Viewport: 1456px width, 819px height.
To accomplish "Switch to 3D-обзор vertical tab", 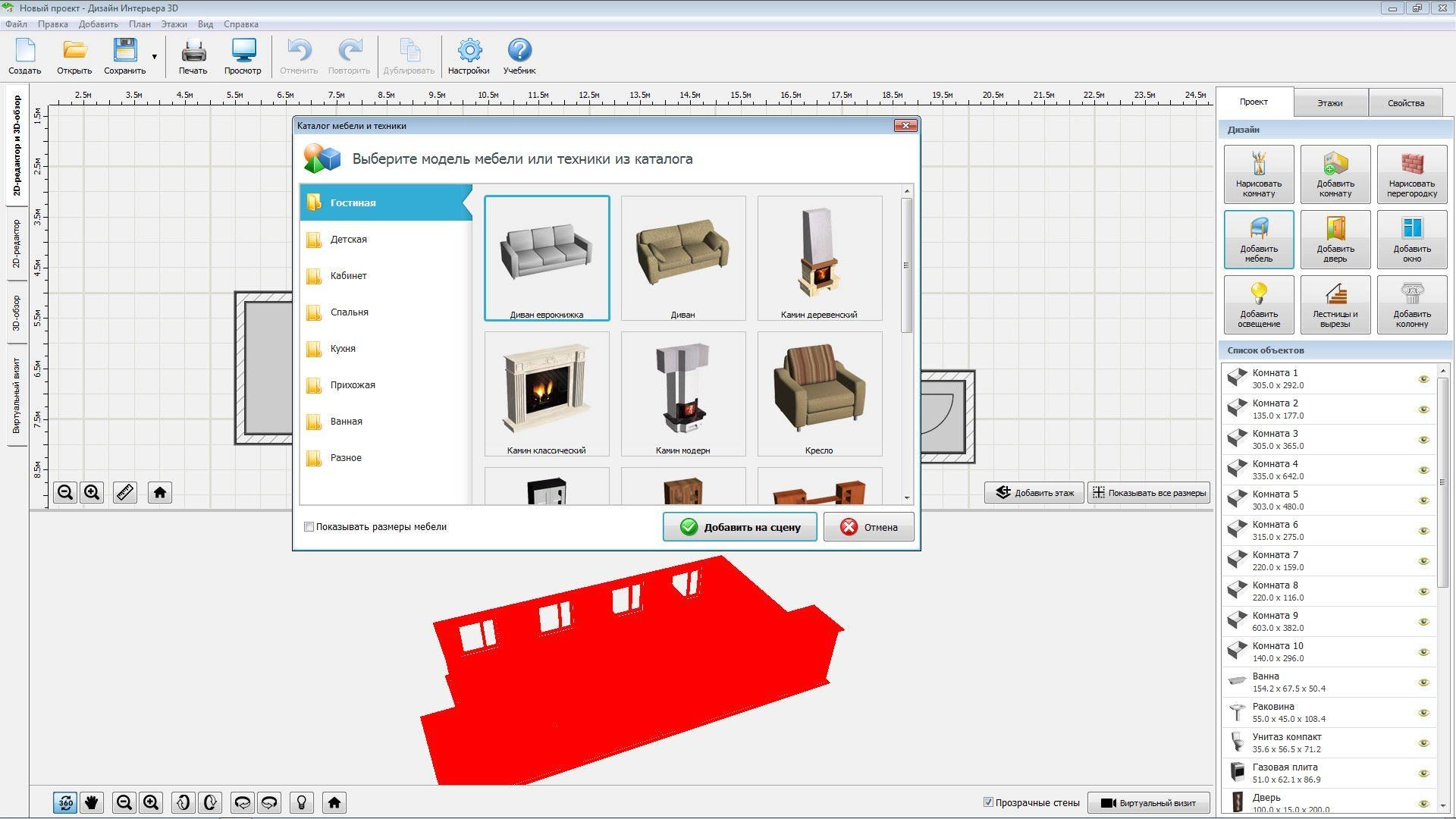I will pyautogui.click(x=17, y=312).
